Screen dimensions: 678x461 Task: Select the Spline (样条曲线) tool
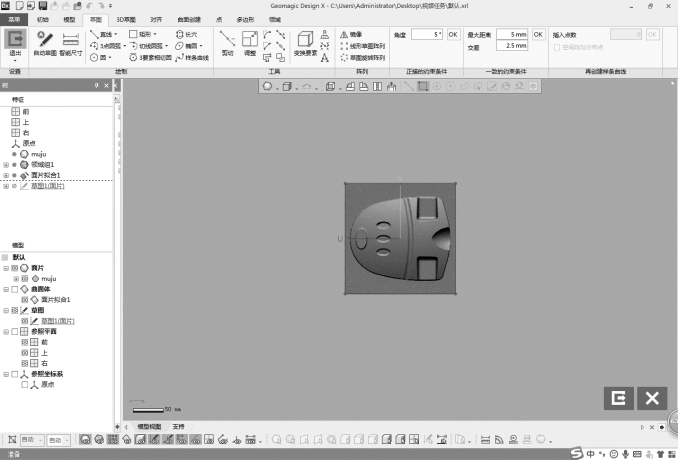click(x=192, y=58)
